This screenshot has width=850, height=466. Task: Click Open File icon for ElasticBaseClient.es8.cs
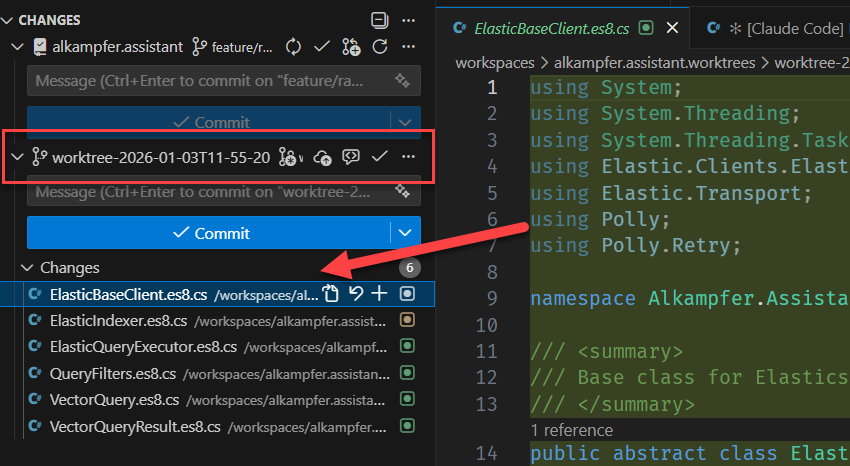click(331, 294)
